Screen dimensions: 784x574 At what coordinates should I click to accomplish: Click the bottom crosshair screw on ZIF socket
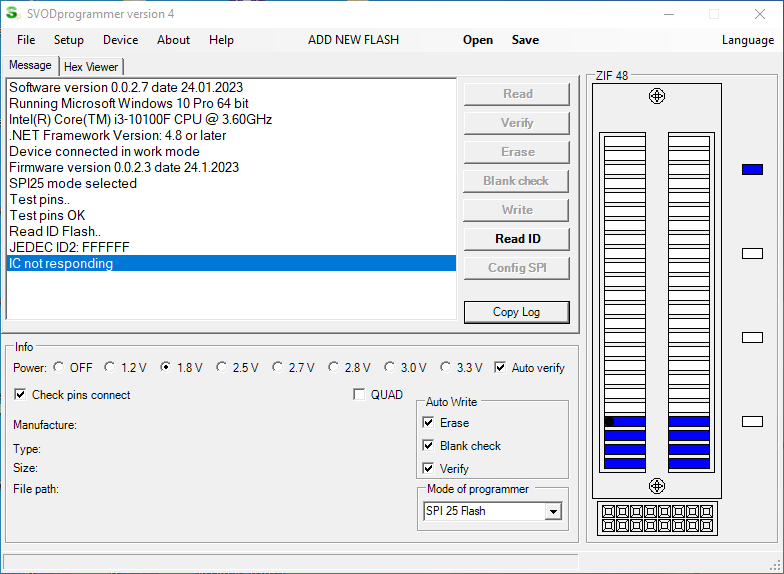[657, 486]
